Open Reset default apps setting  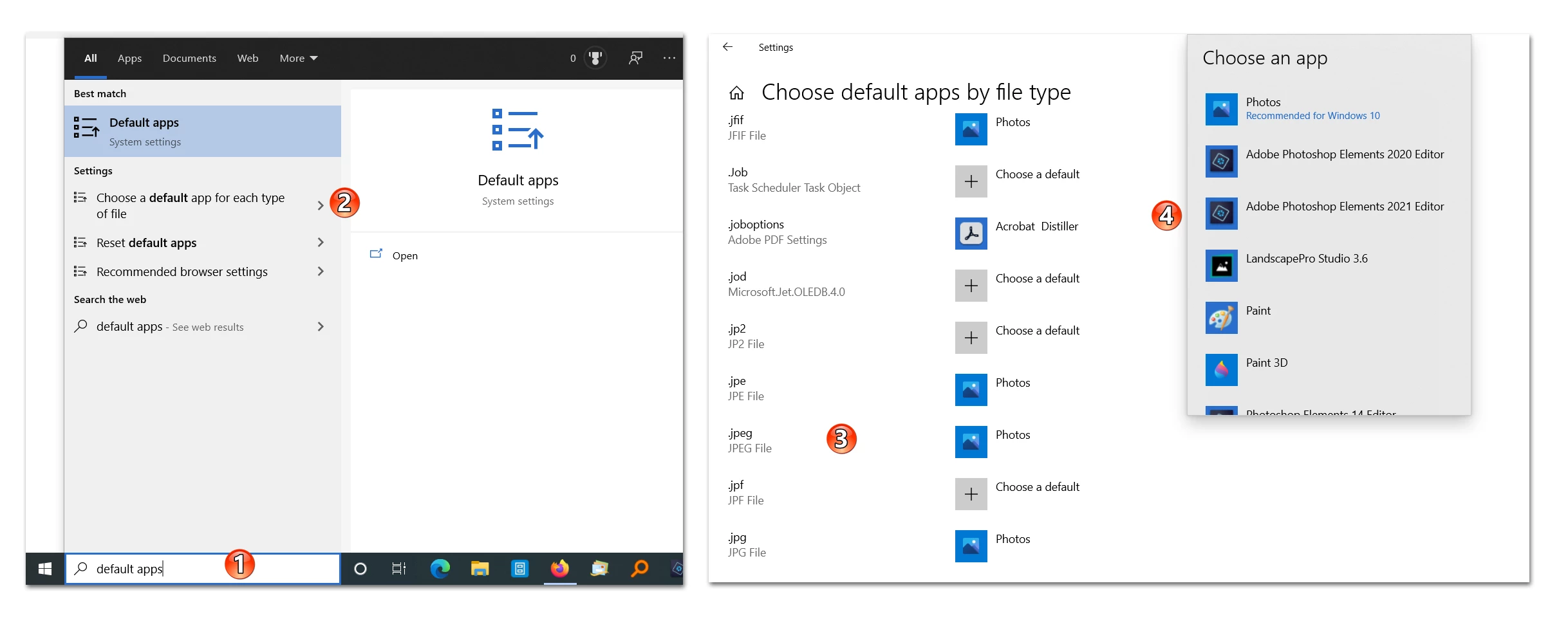[146, 243]
